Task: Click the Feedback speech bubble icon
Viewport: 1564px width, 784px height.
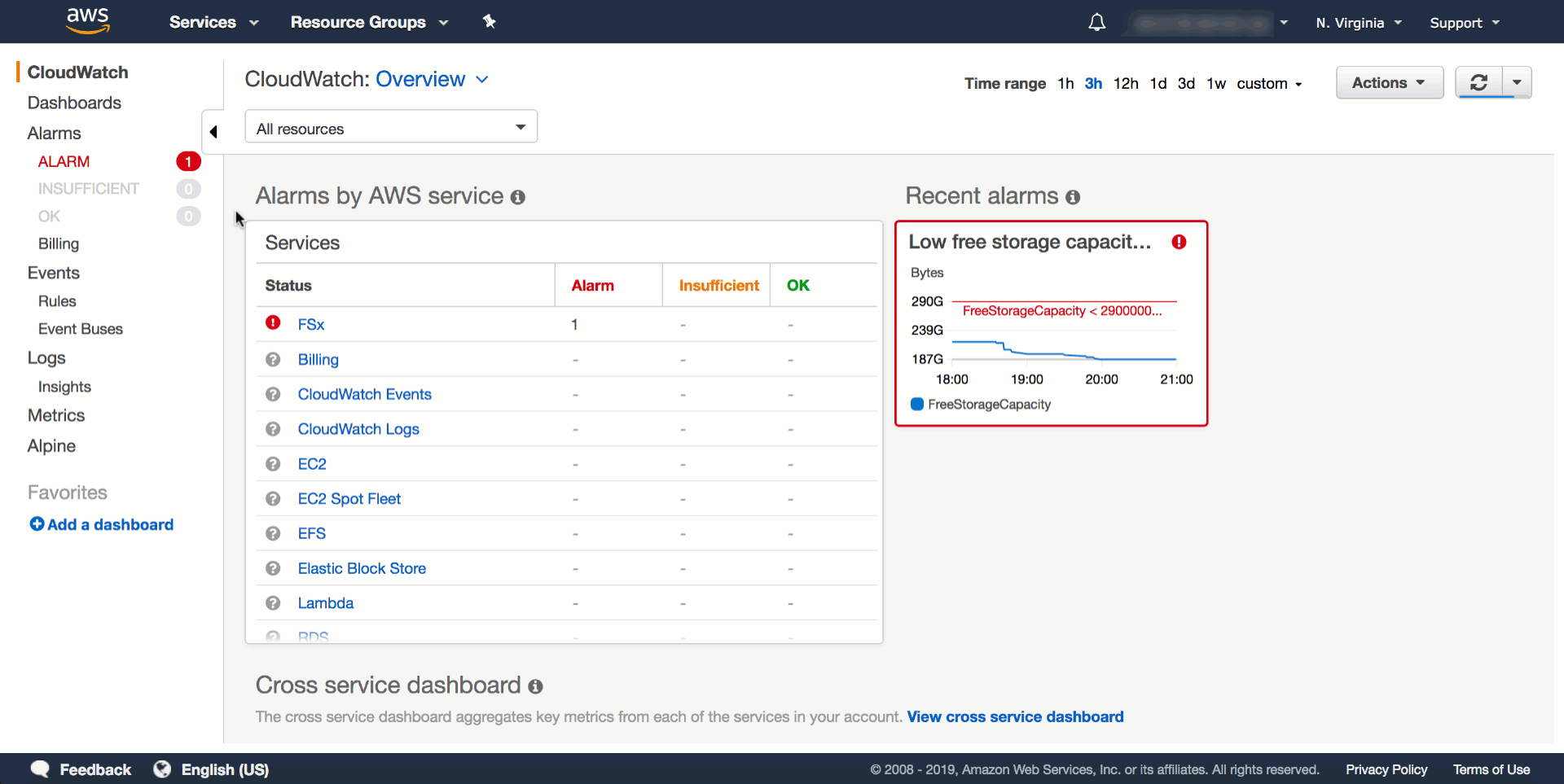Action: (40, 769)
